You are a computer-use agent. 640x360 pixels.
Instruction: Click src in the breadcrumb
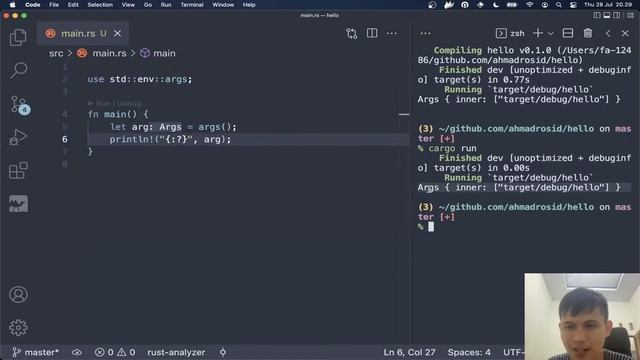tap(56, 53)
